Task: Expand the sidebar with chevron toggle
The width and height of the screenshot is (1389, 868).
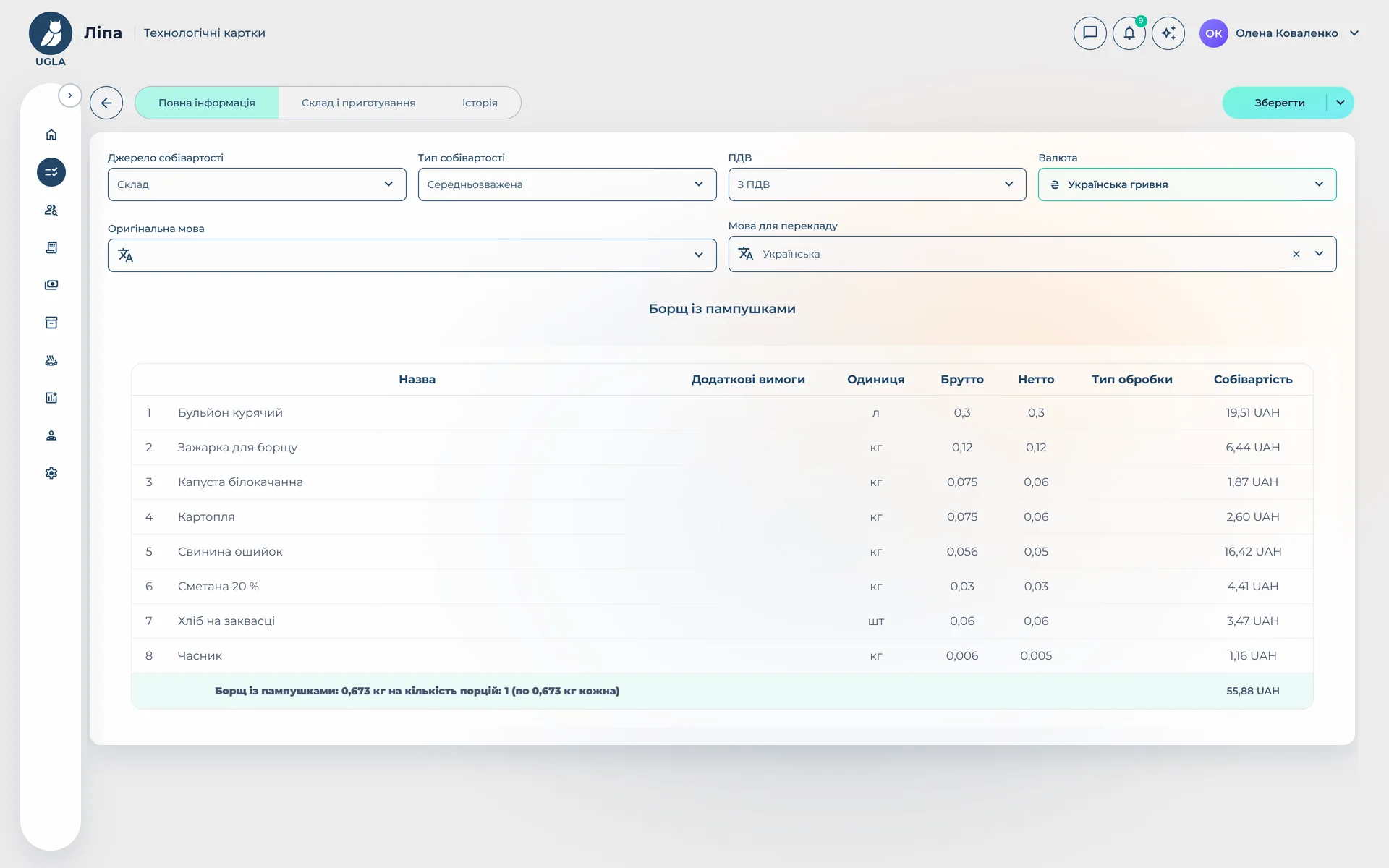Action: click(x=70, y=95)
